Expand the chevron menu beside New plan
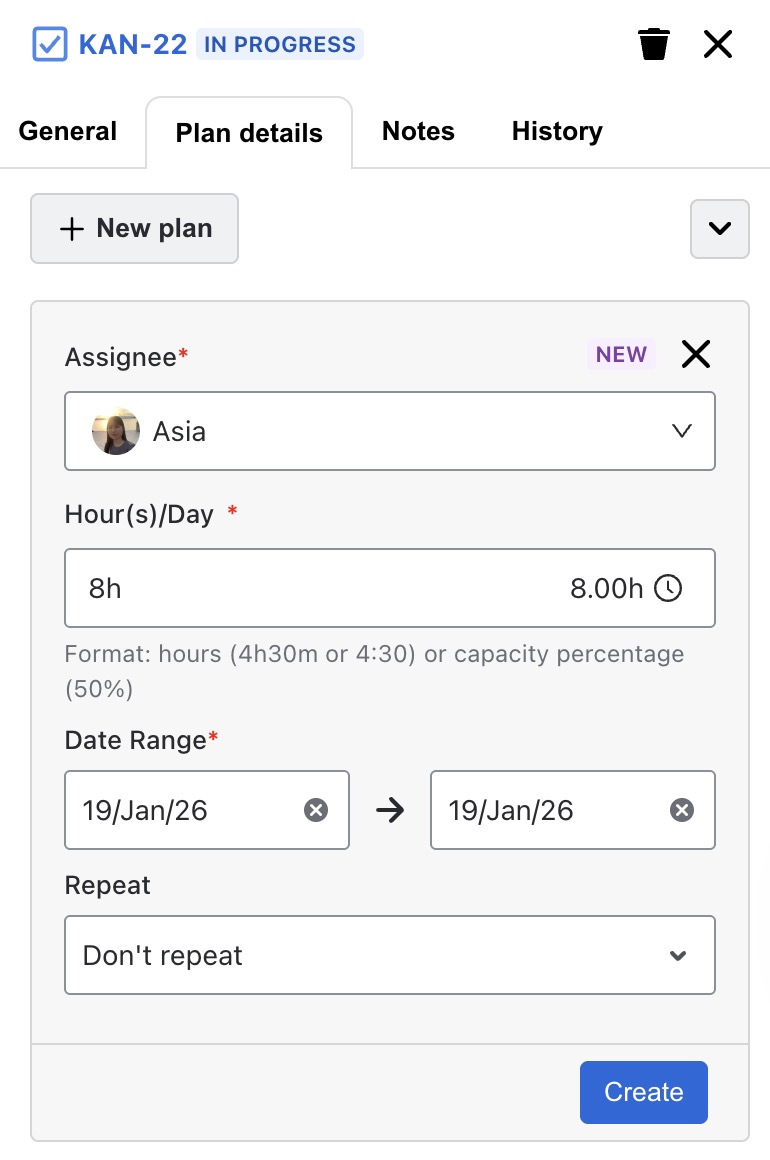 (x=719, y=228)
